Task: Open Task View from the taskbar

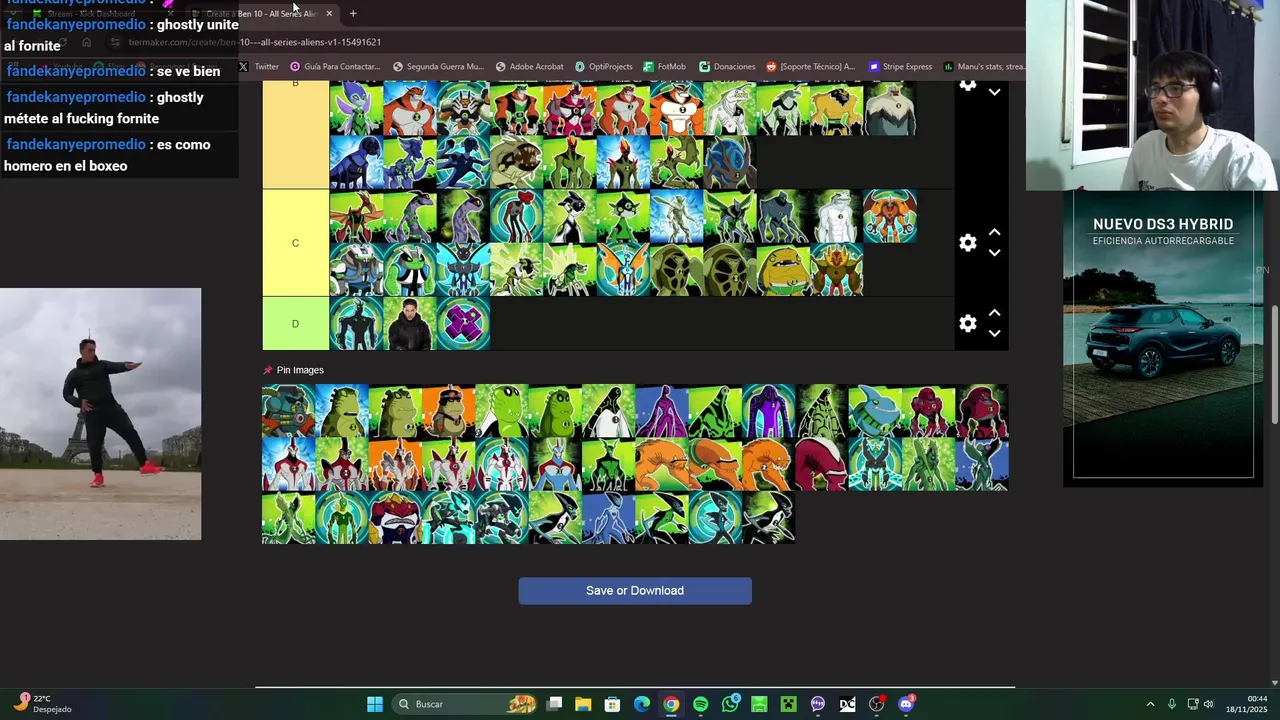Action: (x=555, y=704)
